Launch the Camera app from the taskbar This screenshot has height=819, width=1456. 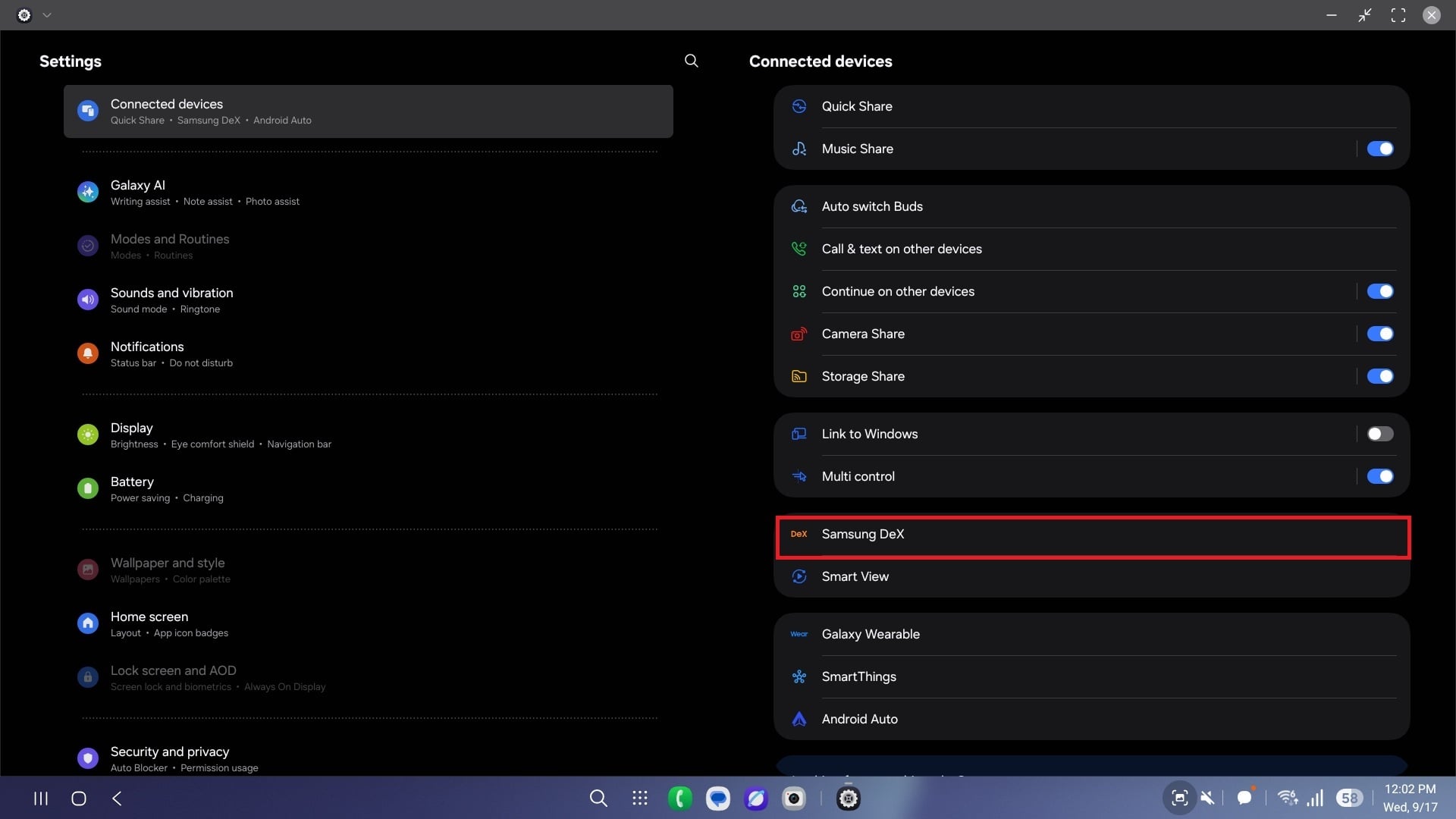pos(794,798)
